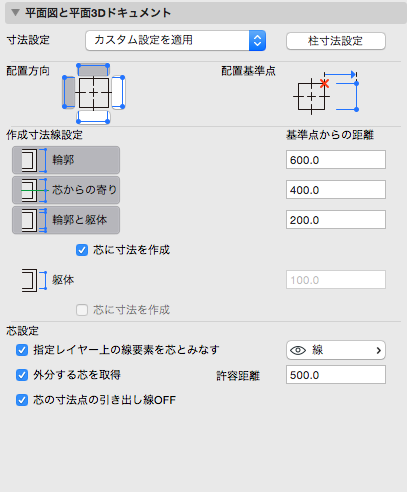Select the top placement direction handle

[93, 70]
